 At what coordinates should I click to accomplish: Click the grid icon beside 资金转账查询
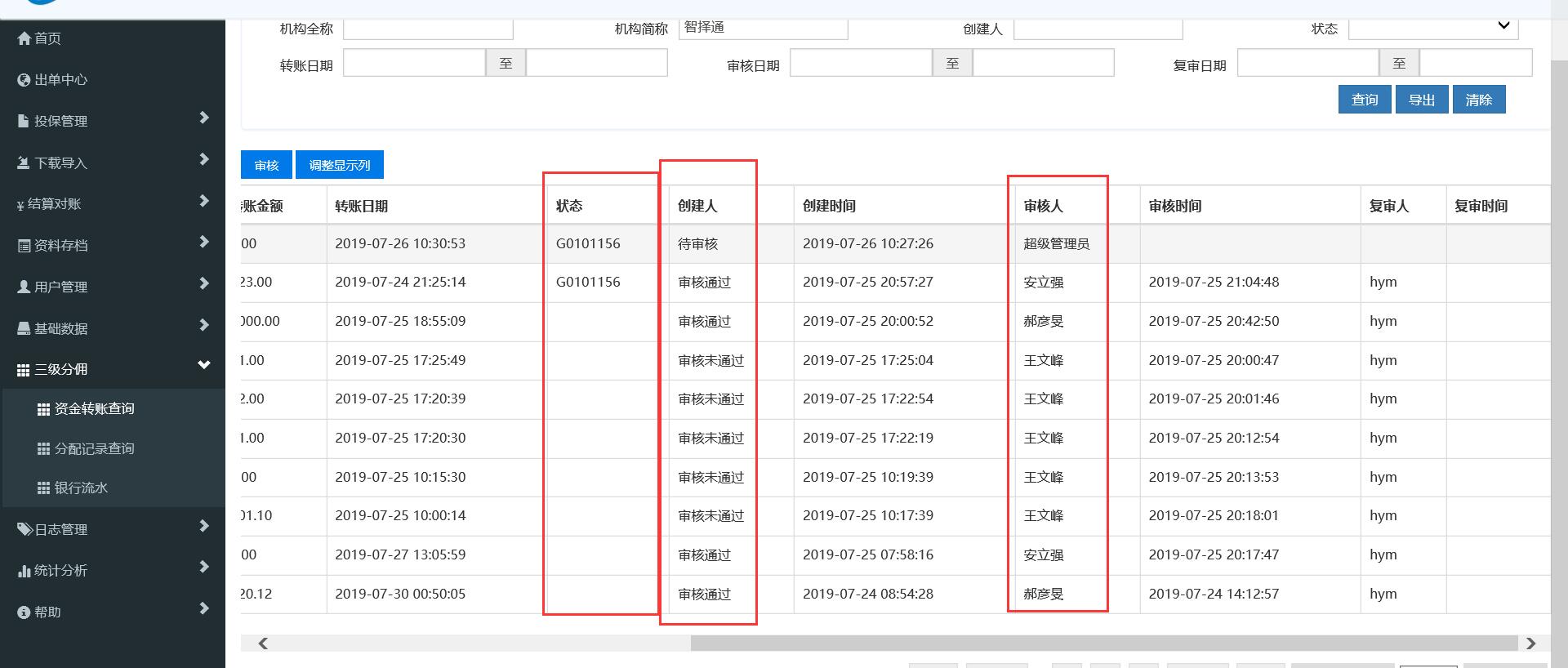click(44, 409)
